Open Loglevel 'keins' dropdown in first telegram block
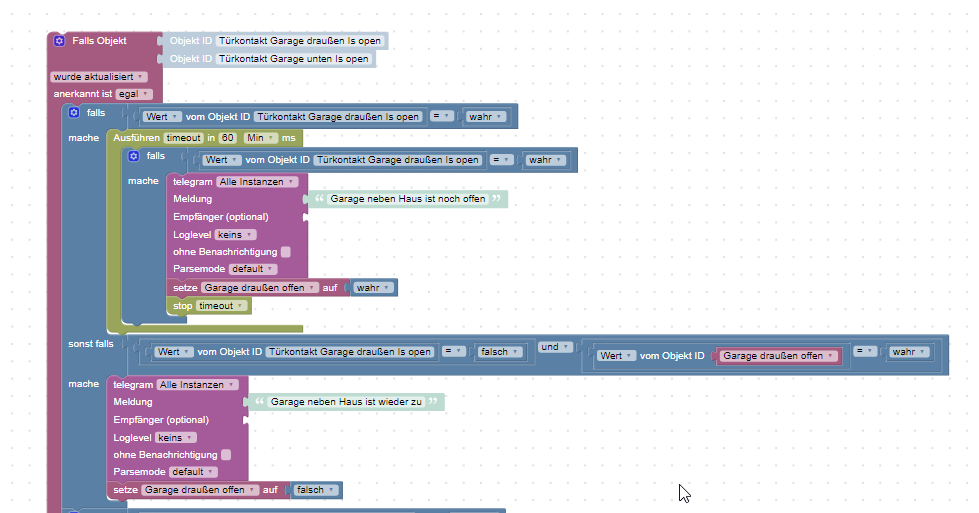979x513 pixels. (x=235, y=235)
